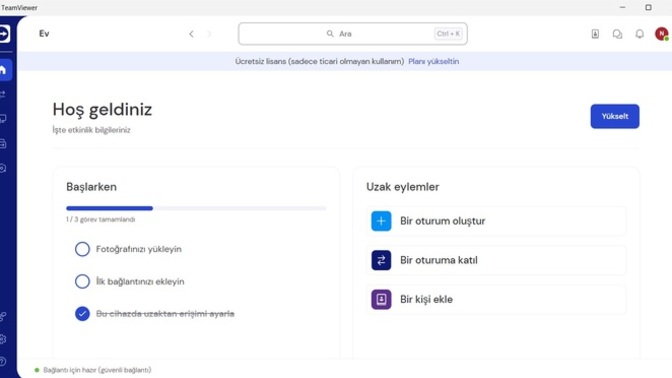The width and height of the screenshot is (672, 378).
Task: Open the user profile avatar
Action: 662,34
